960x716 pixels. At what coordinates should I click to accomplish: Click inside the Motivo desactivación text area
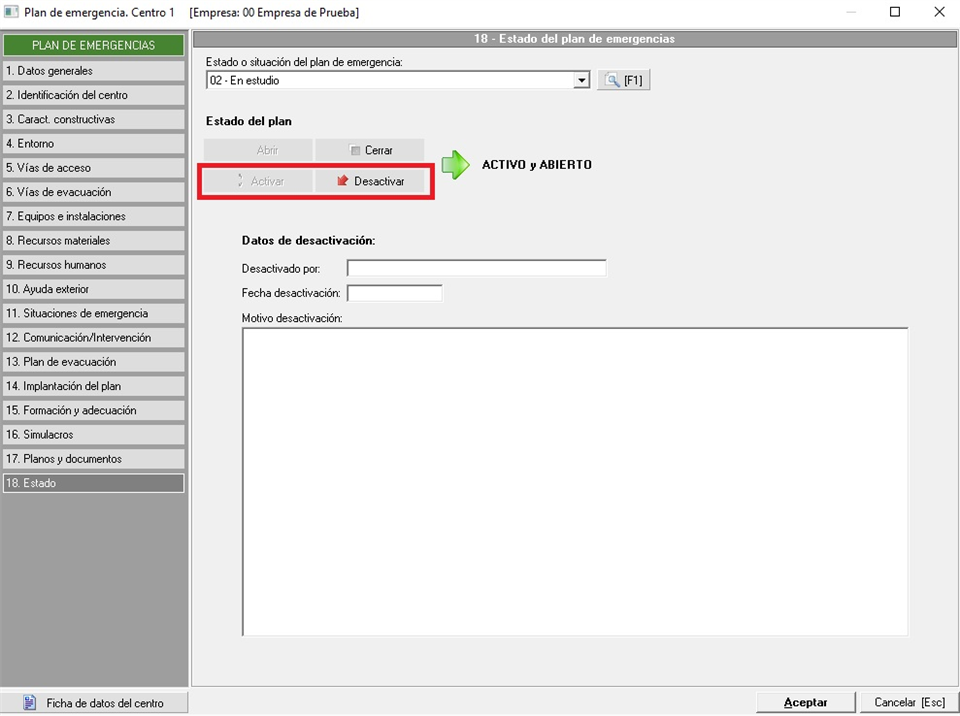coord(574,481)
